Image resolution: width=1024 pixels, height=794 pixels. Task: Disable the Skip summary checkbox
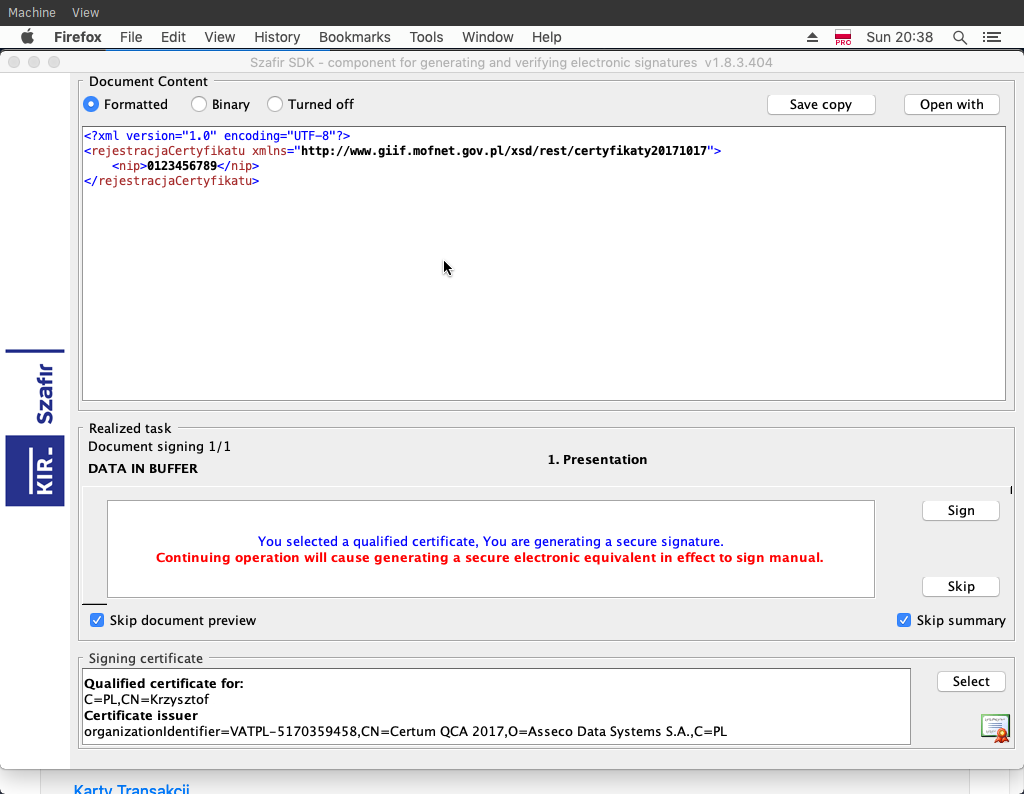click(904, 620)
